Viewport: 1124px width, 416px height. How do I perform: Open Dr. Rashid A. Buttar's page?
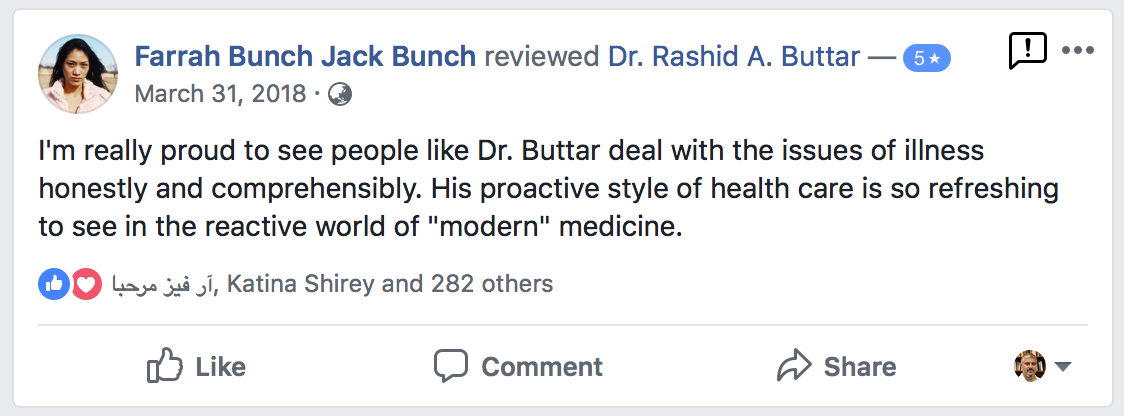(734, 57)
